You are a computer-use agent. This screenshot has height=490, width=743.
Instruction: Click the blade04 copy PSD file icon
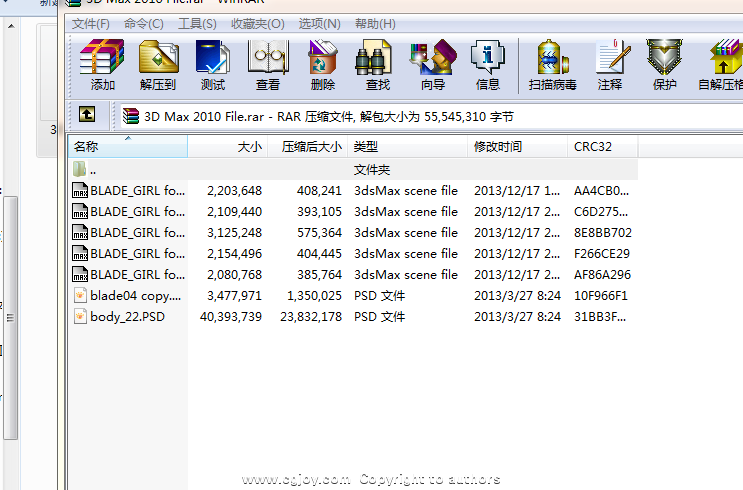click(x=80, y=295)
